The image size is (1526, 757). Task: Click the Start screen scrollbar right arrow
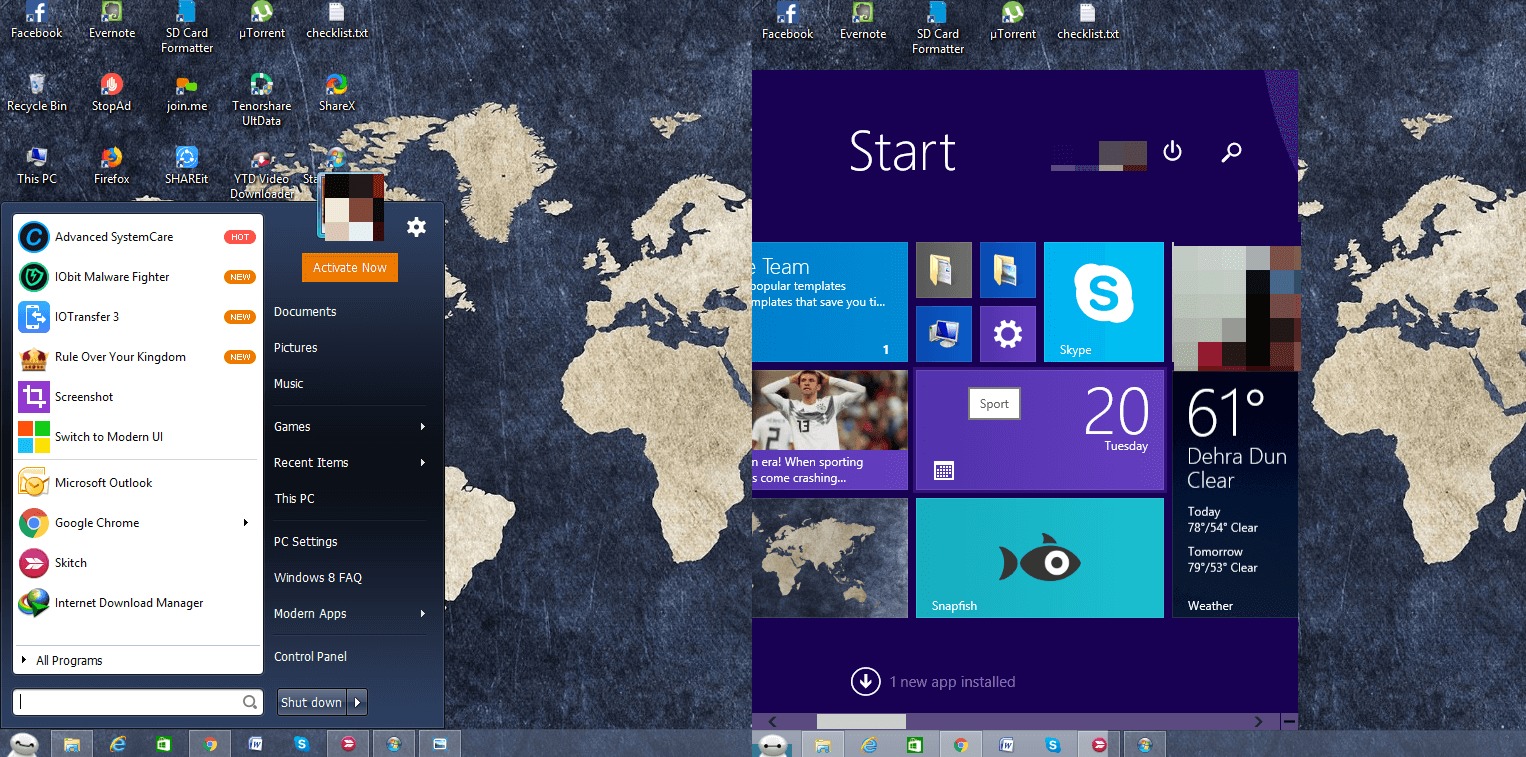(x=1260, y=722)
